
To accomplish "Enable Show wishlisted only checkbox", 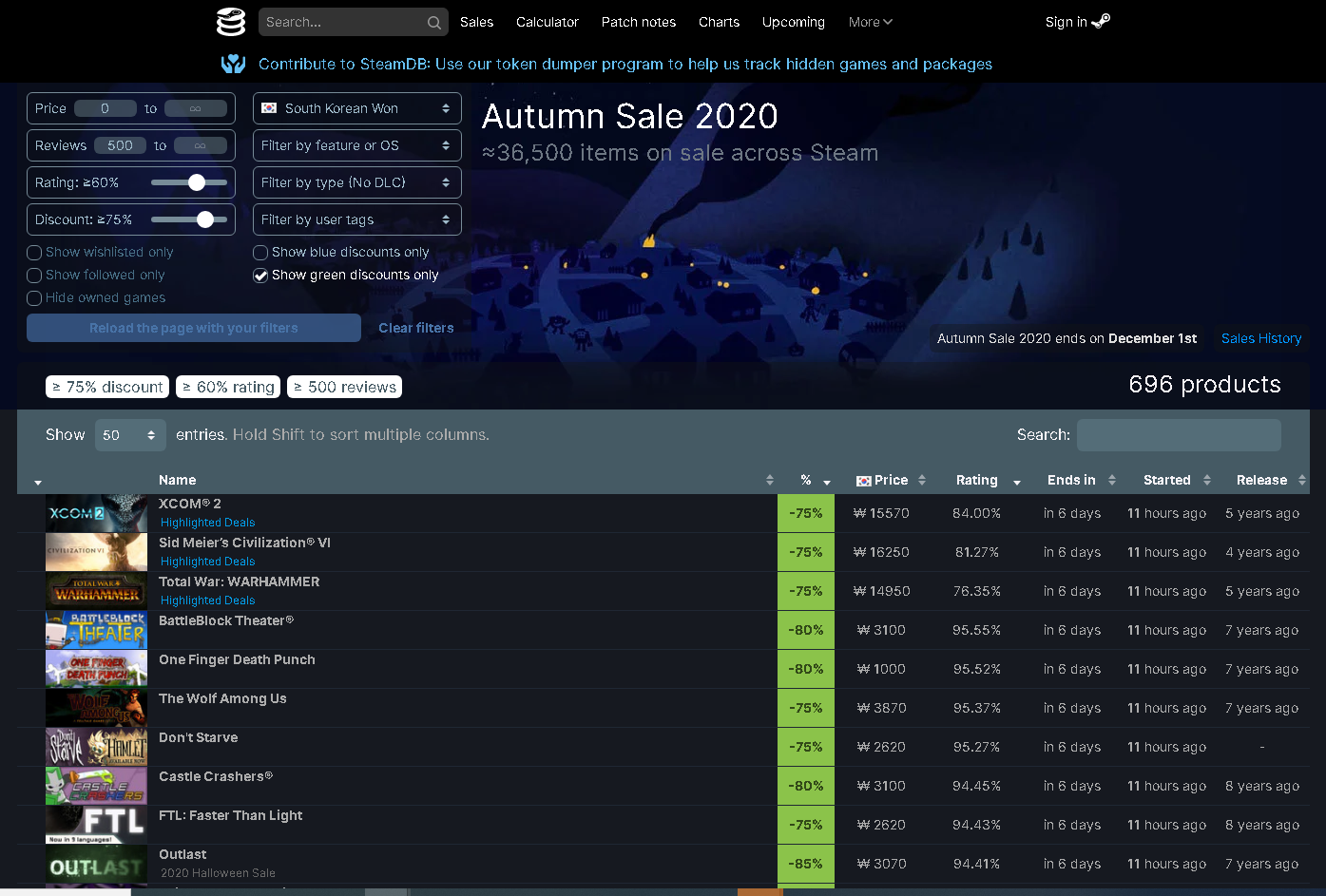I will [34, 253].
